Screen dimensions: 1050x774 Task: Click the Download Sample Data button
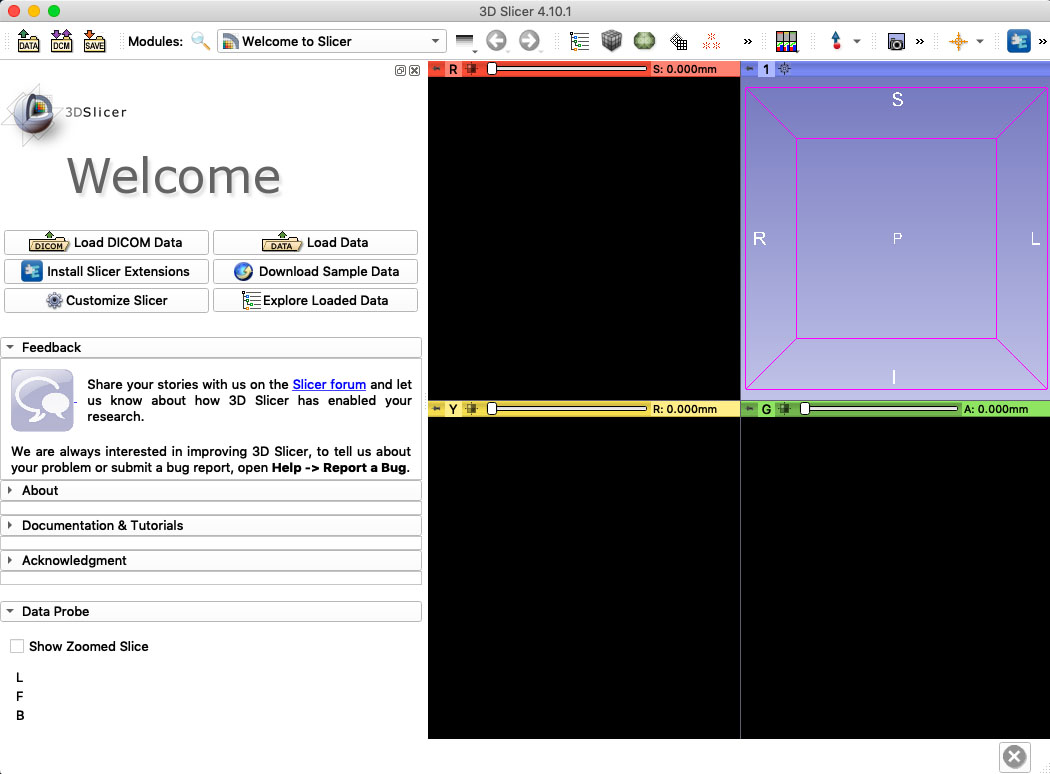(315, 271)
